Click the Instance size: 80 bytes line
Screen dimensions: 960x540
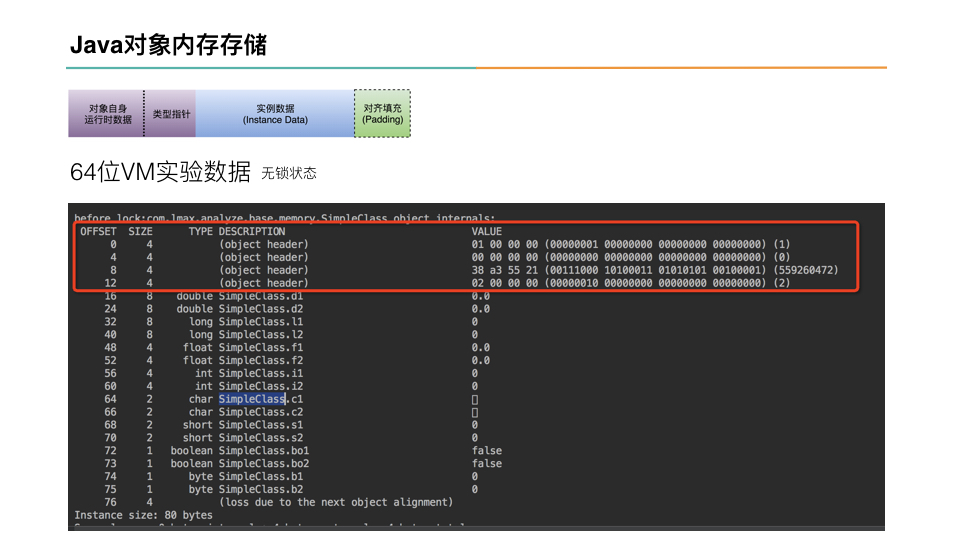tap(143, 515)
